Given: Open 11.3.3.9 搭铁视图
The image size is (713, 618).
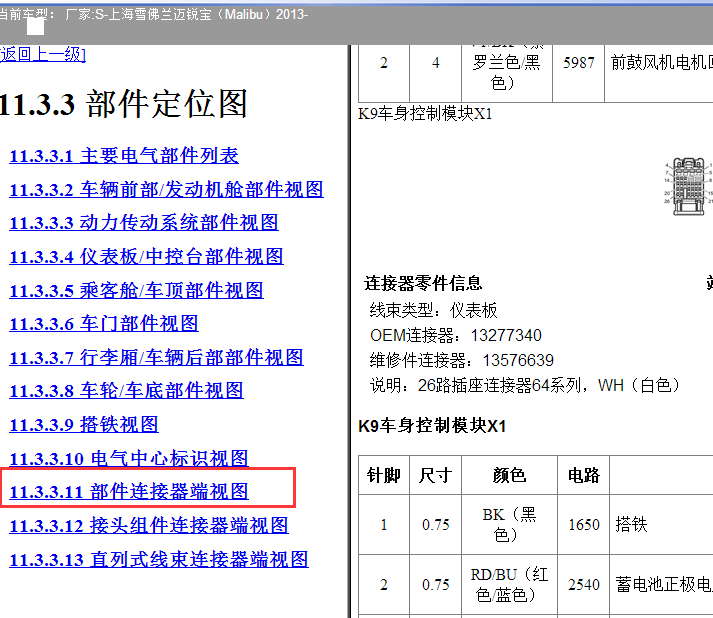Looking at the screenshot, I should (x=84, y=425).
